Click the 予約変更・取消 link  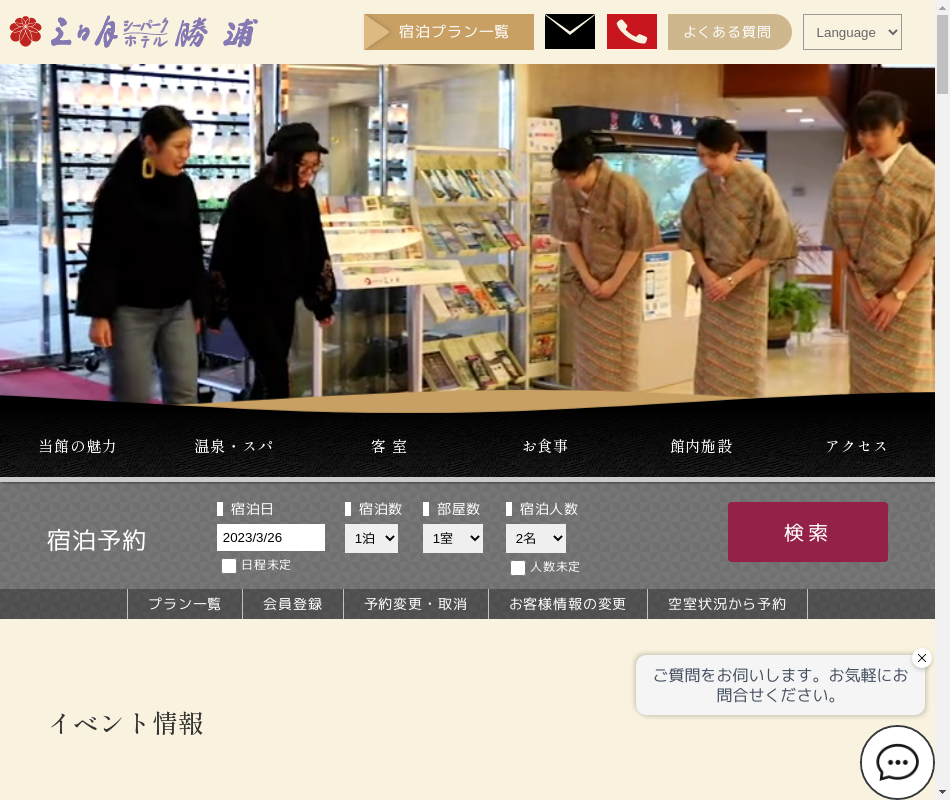(x=415, y=604)
